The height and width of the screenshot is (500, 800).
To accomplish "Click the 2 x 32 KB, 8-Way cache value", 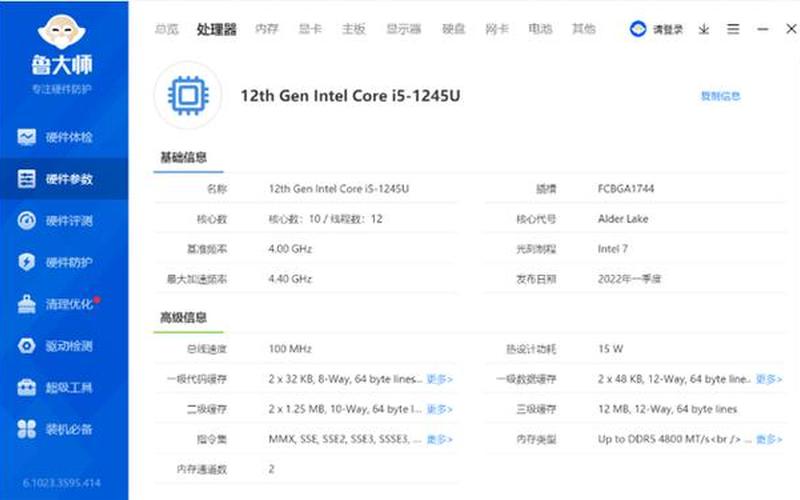I will point(345,379).
